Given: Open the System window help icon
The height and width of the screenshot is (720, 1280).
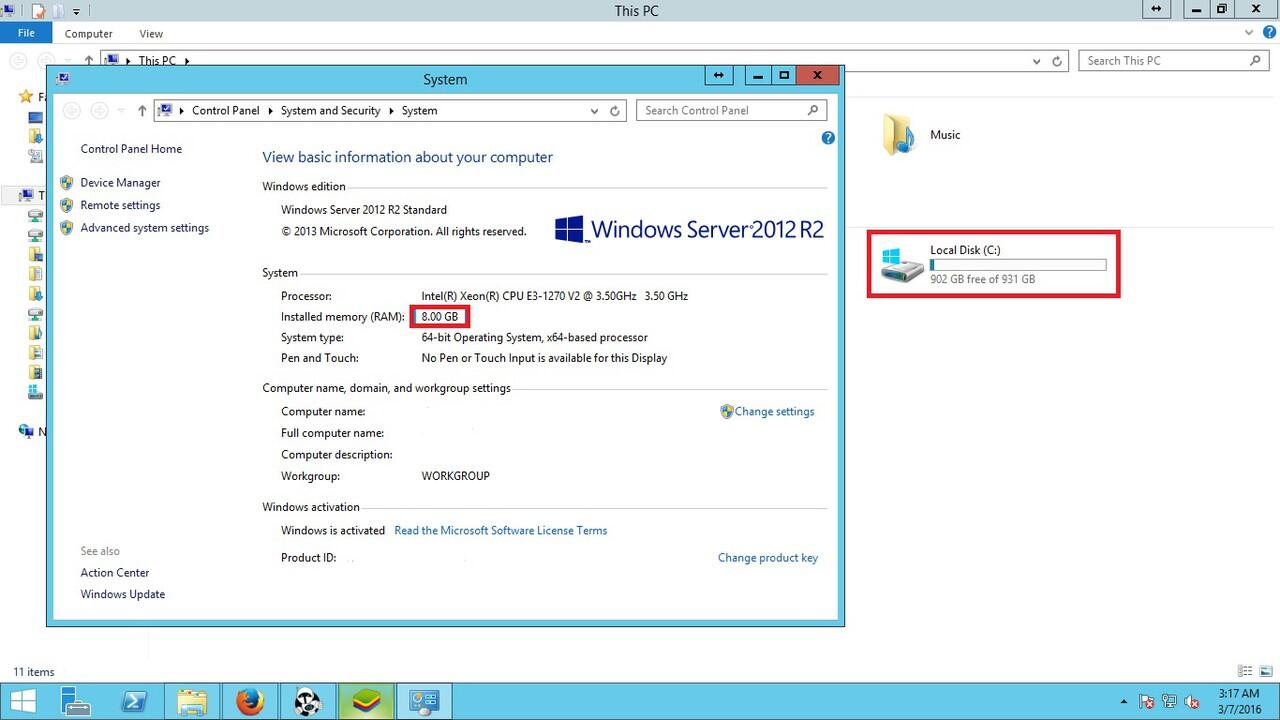Looking at the screenshot, I should (828, 138).
